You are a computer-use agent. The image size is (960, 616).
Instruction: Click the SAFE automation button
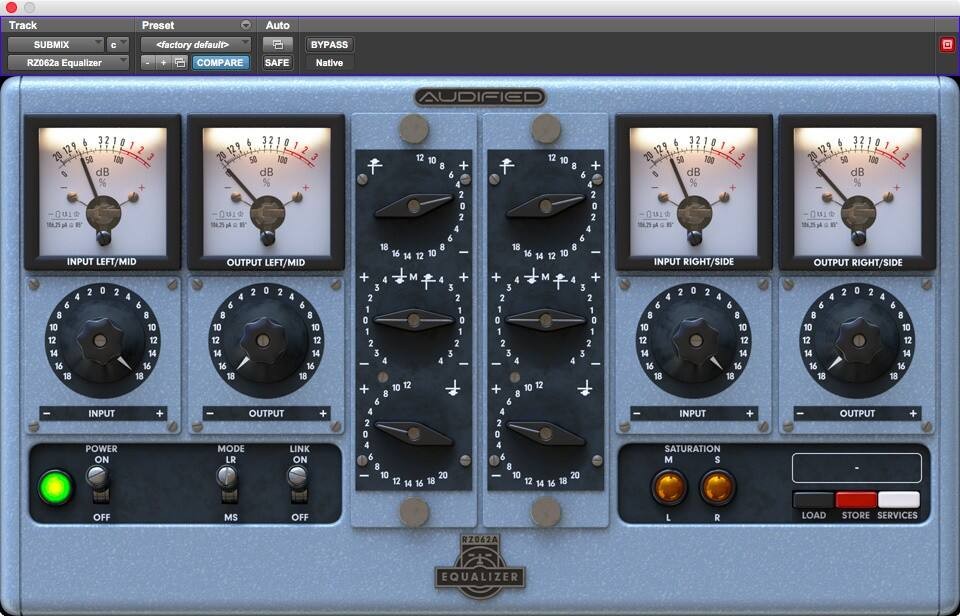click(x=277, y=62)
